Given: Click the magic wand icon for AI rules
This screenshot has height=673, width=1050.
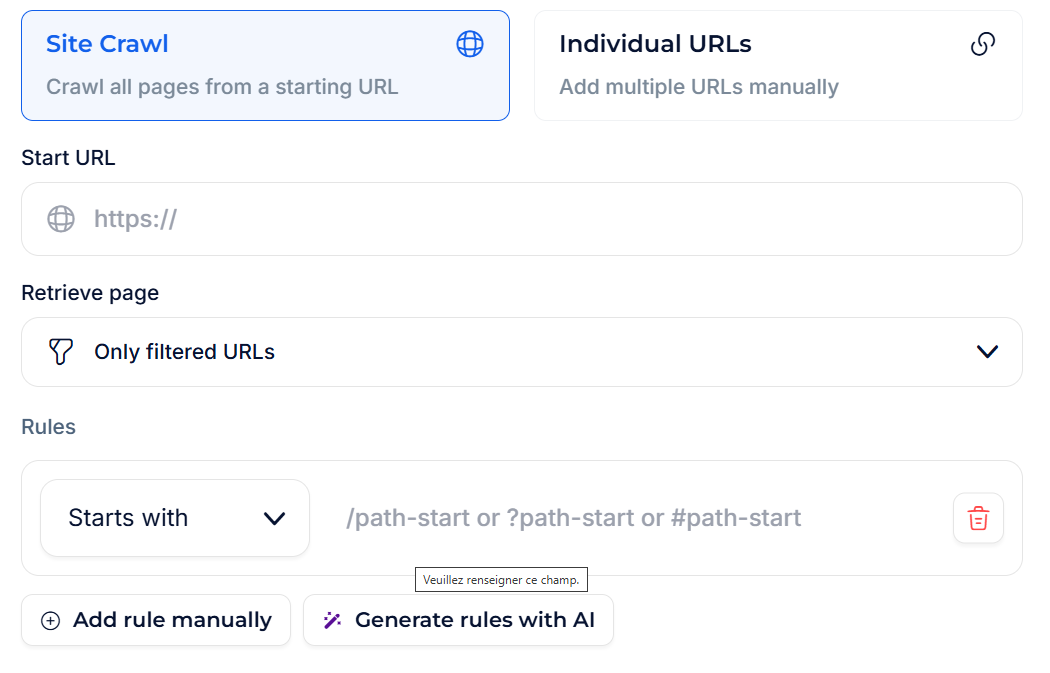Looking at the screenshot, I should click(332, 621).
